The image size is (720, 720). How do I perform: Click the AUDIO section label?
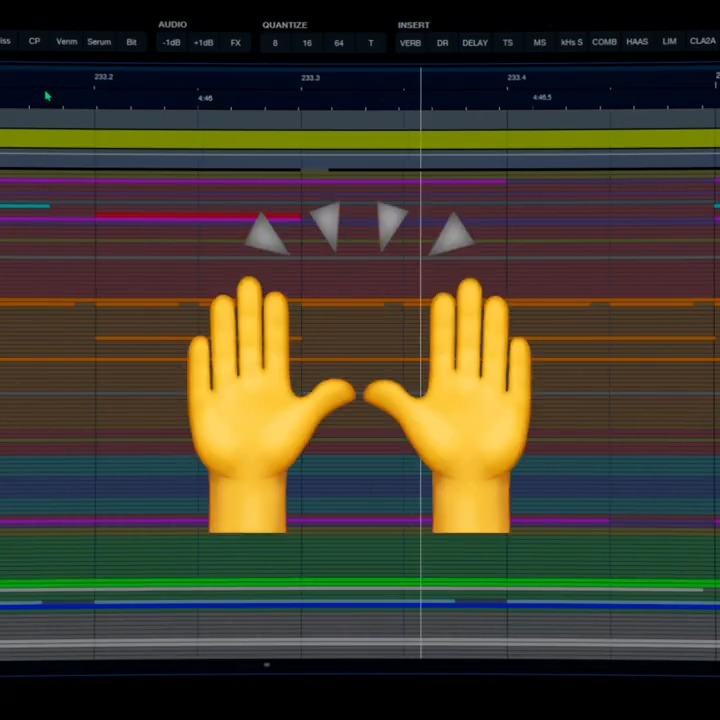click(173, 25)
